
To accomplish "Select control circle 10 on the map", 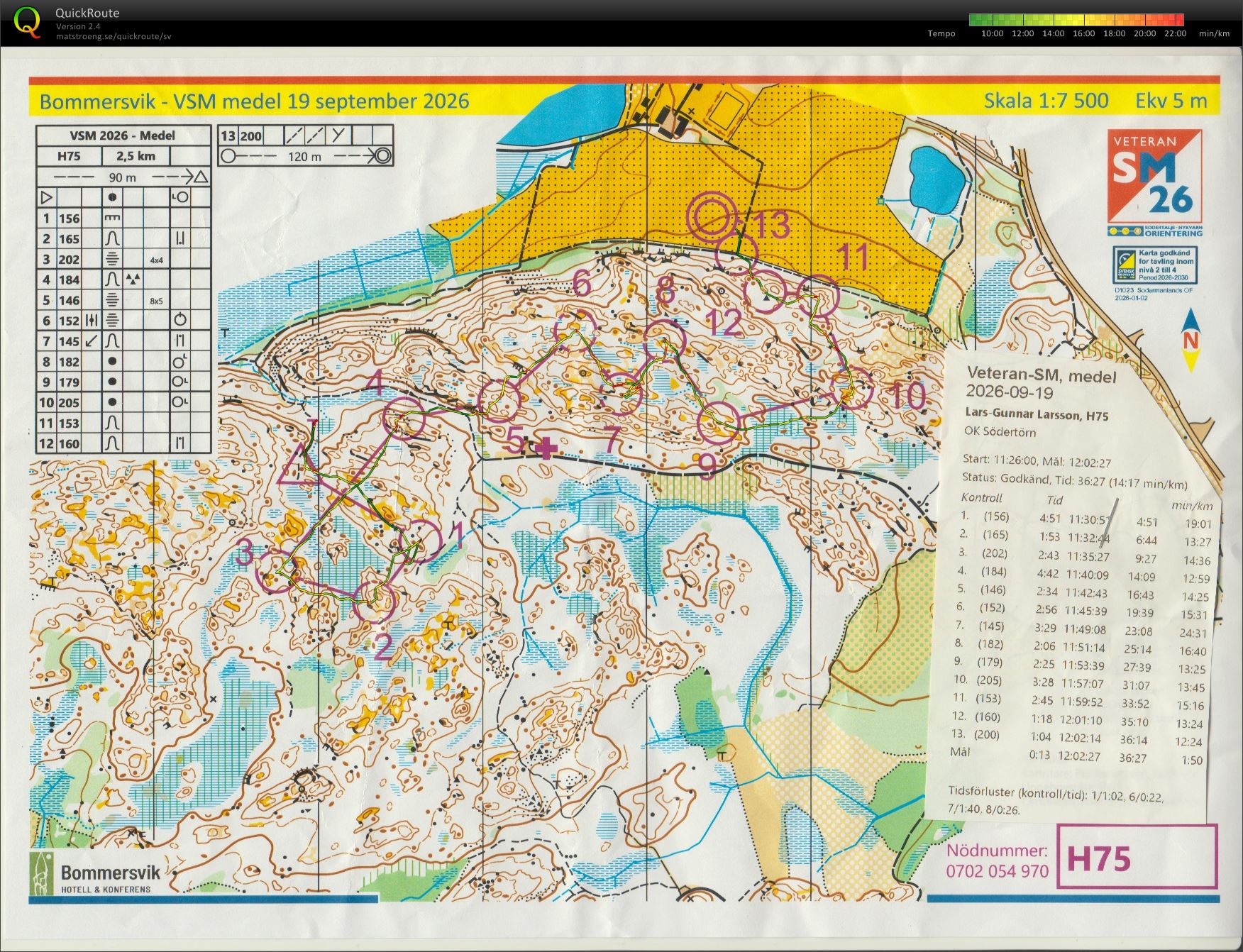I will pyautogui.click(x=850, y=388).
